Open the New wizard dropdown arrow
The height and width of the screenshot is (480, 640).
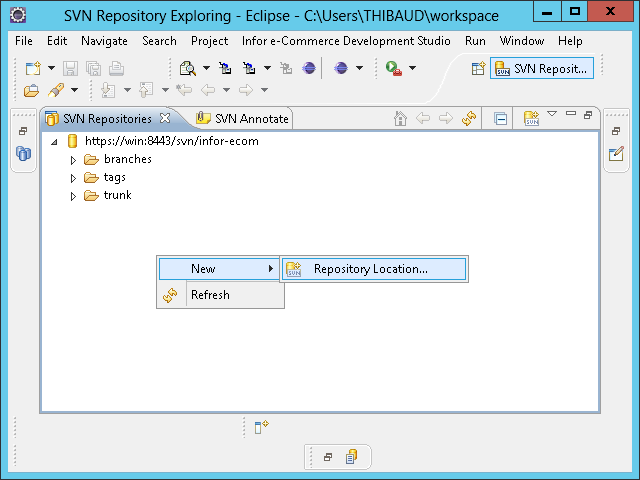coord(51,69)
